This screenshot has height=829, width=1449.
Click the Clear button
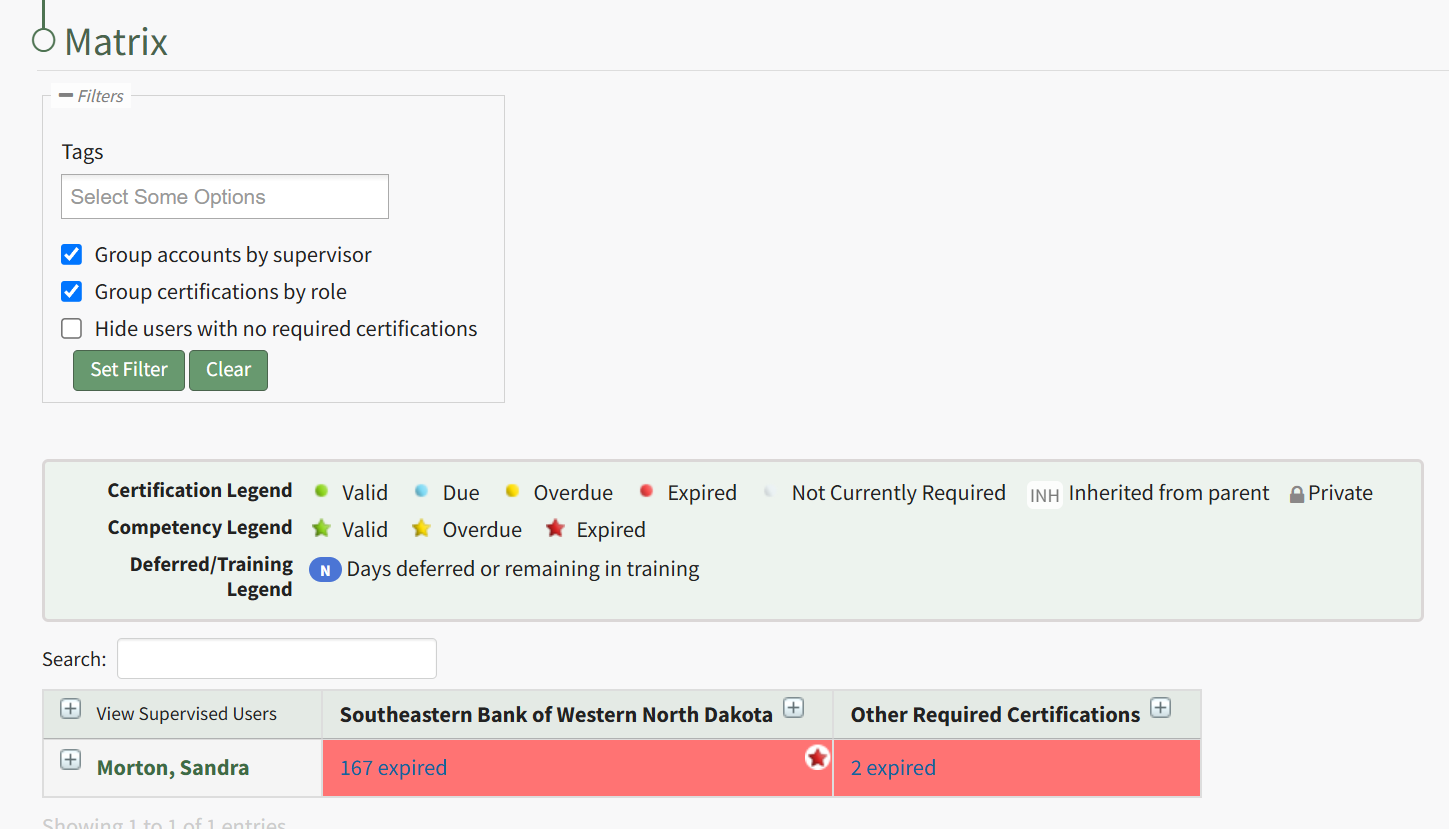(228, 370)
